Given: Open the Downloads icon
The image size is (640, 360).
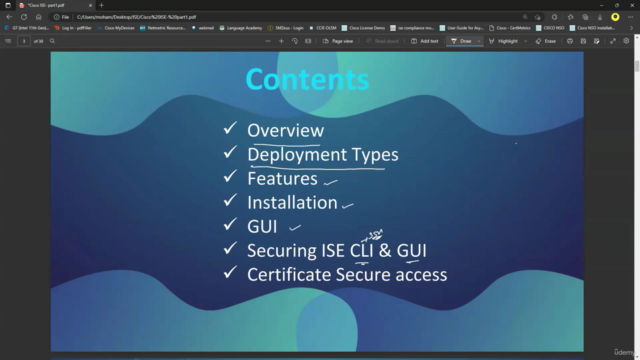Looking at the screenshot, I should click(600, 17).
